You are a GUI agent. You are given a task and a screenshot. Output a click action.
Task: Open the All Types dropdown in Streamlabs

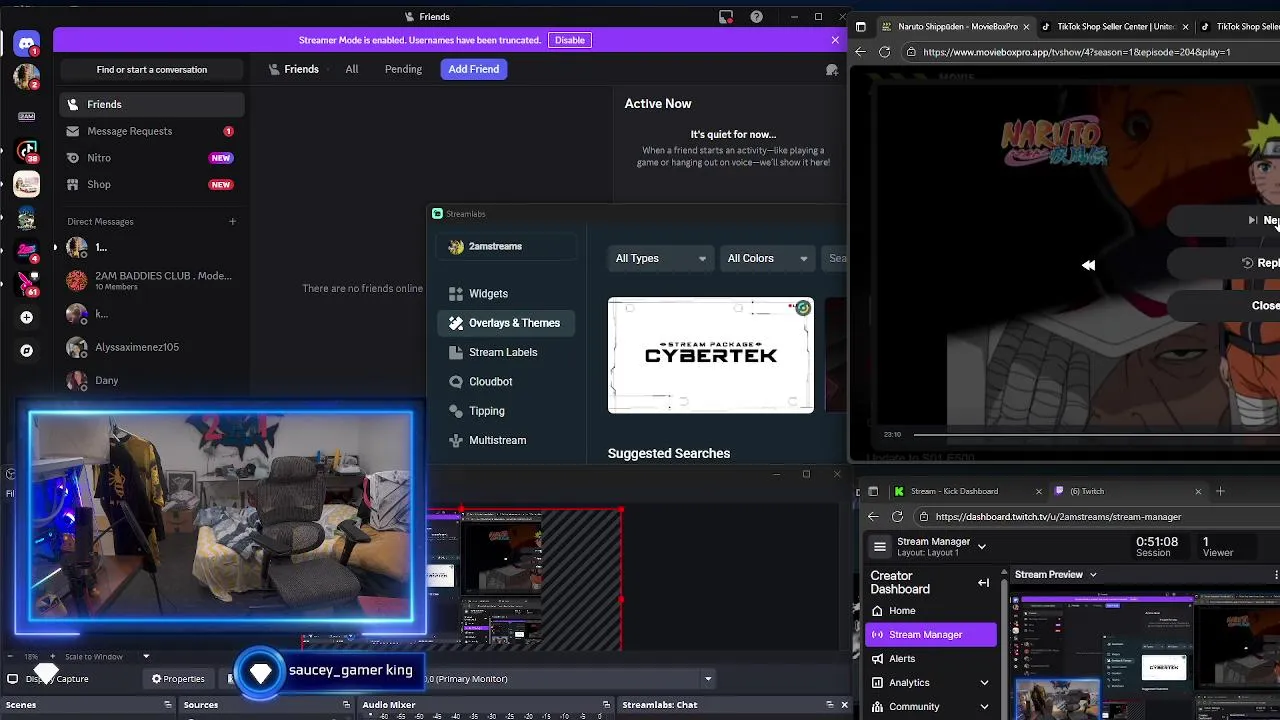point(660,259)
